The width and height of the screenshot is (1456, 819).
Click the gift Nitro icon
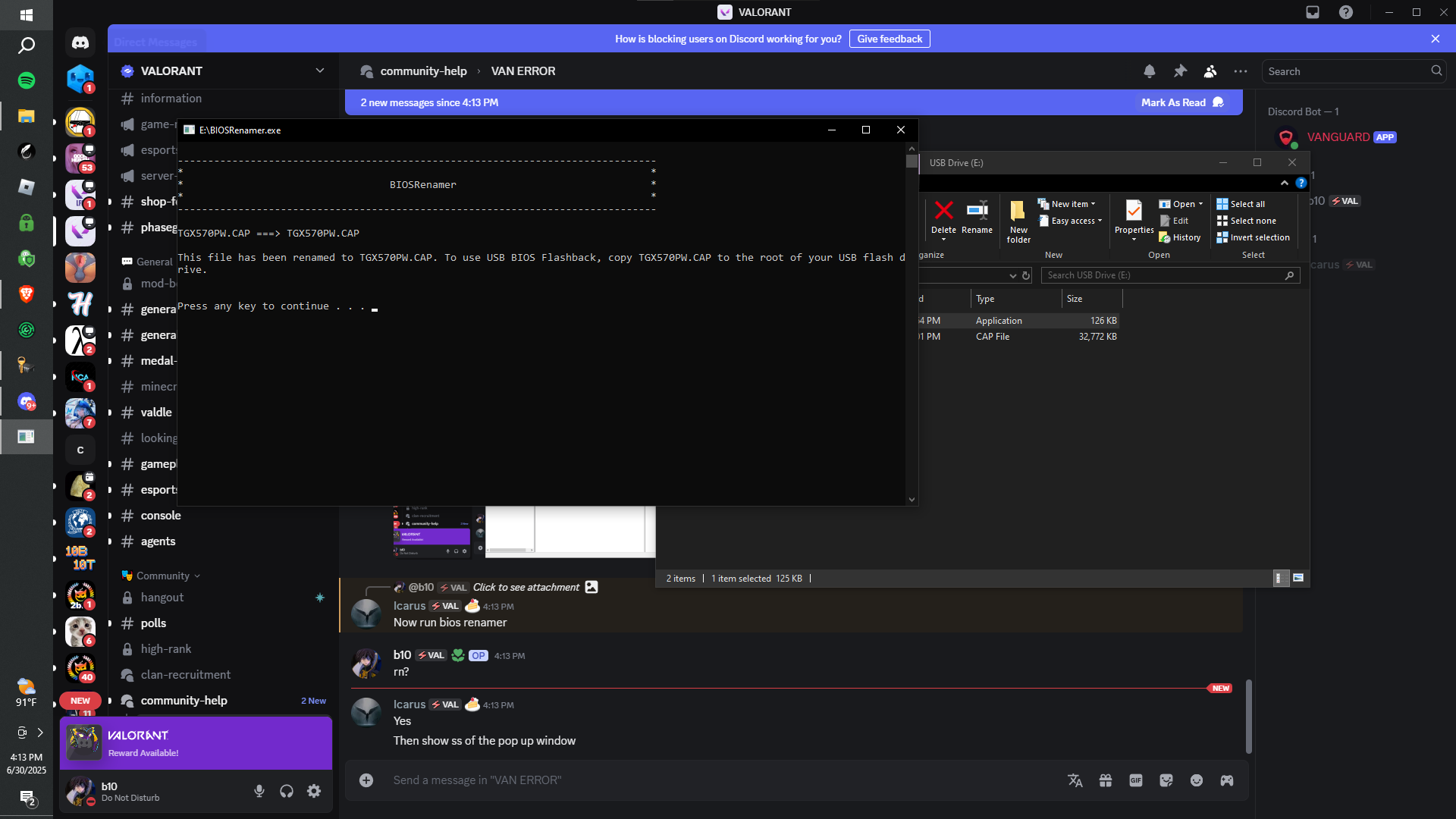[1106, 780]
